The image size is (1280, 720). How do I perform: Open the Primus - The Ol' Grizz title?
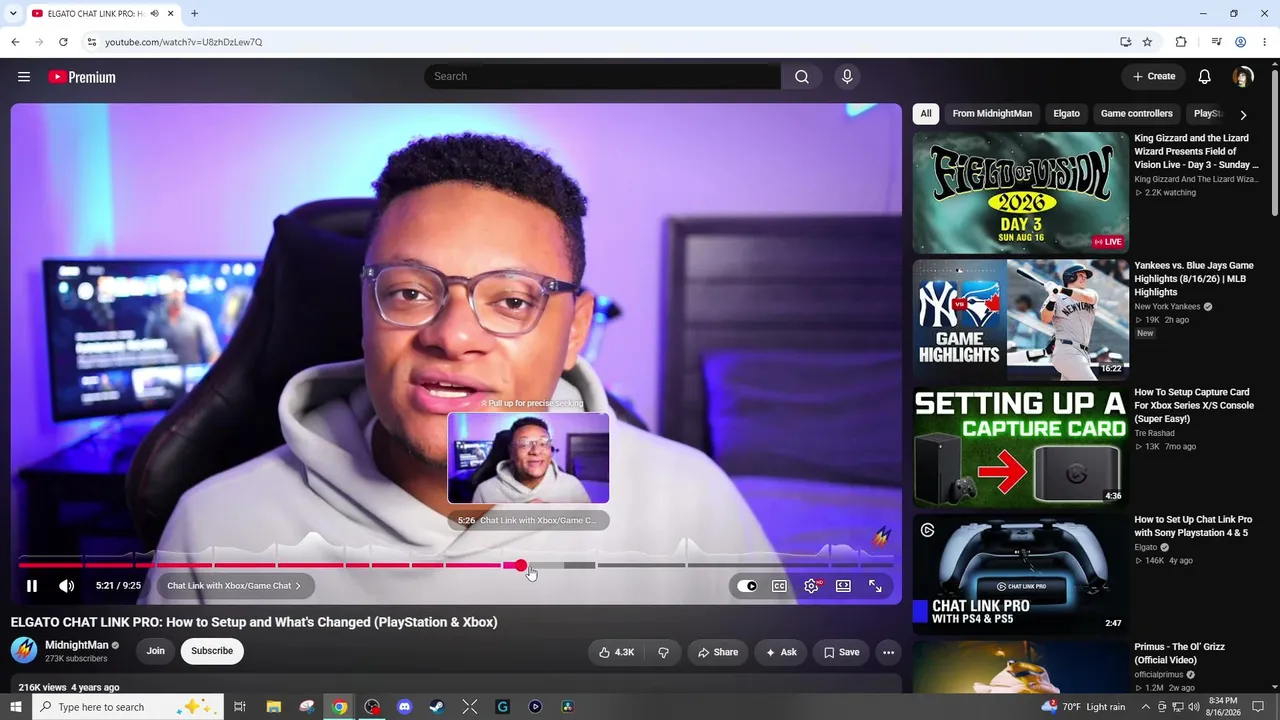tap(1179, 653)
